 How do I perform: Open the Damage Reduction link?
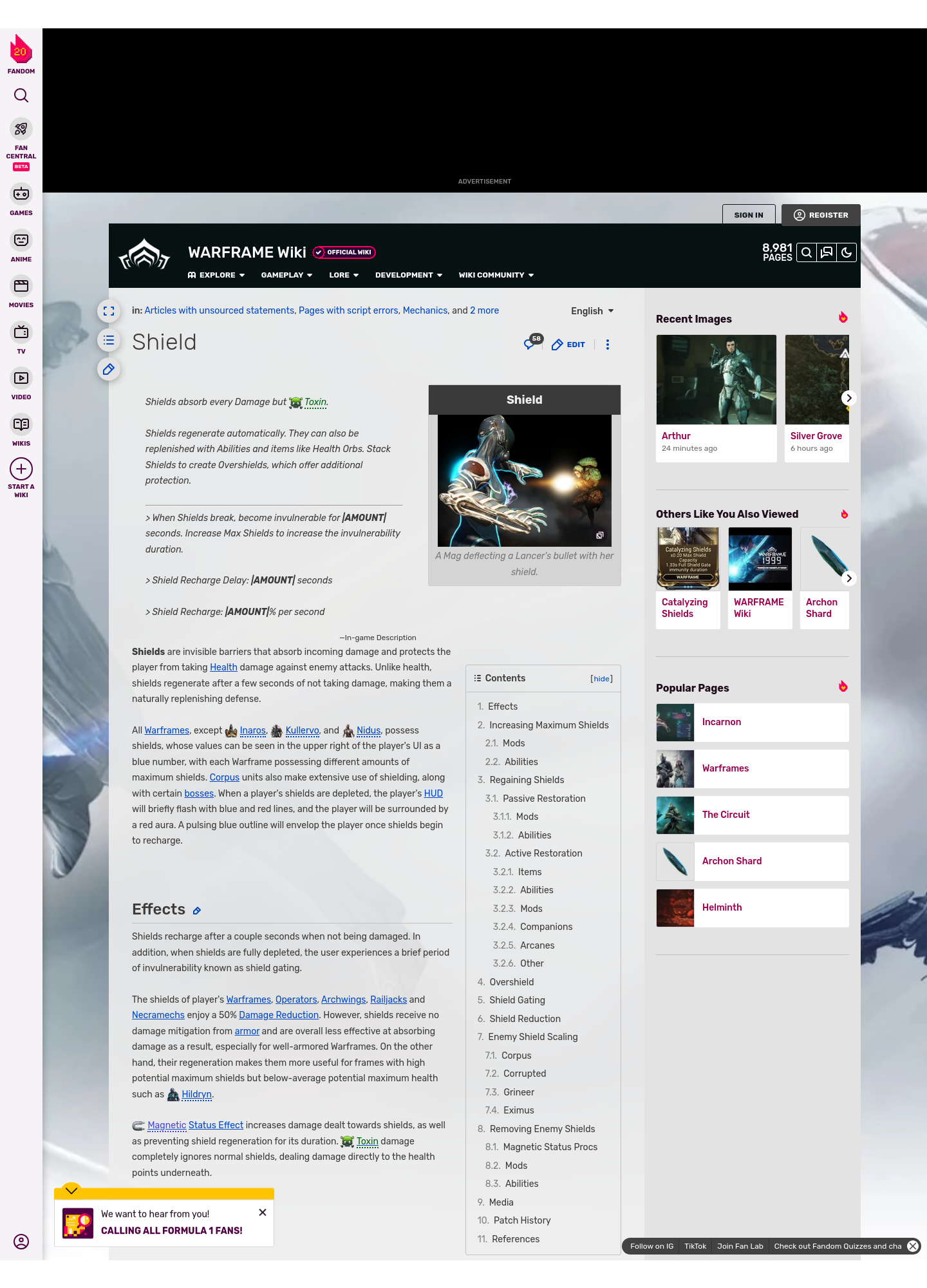click(x=279, y=1015)
